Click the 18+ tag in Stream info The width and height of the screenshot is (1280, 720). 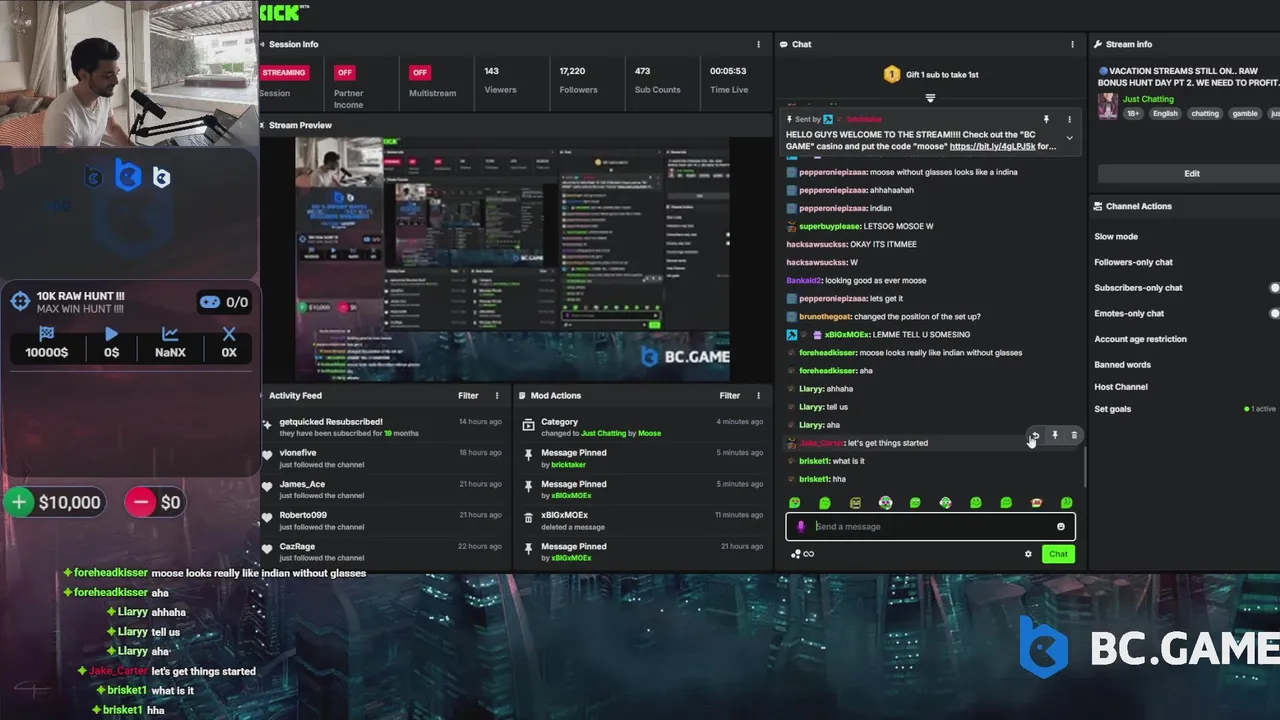[x=1133, y=113]
